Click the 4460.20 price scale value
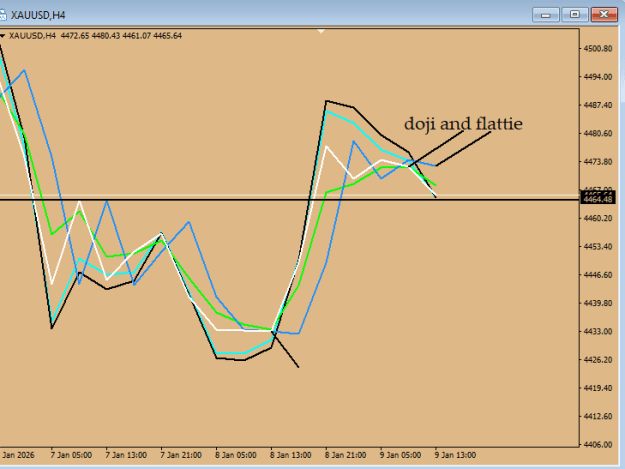This screenshot has width=625, height=469. (x=598, y=218)
